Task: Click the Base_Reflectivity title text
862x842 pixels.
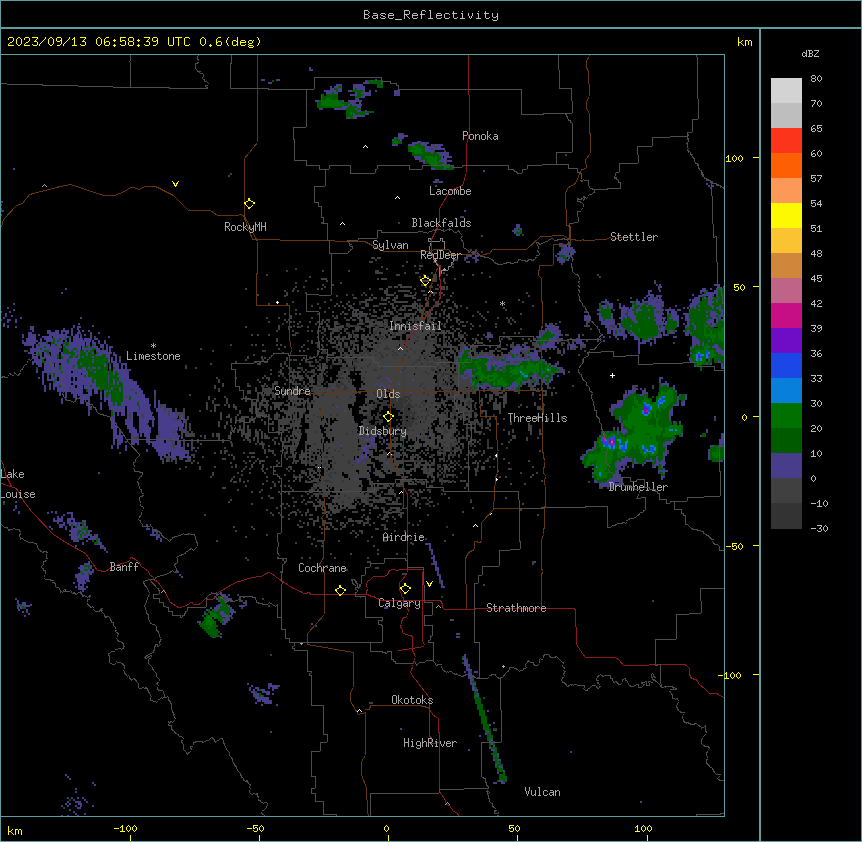Action: click(431, 15)
